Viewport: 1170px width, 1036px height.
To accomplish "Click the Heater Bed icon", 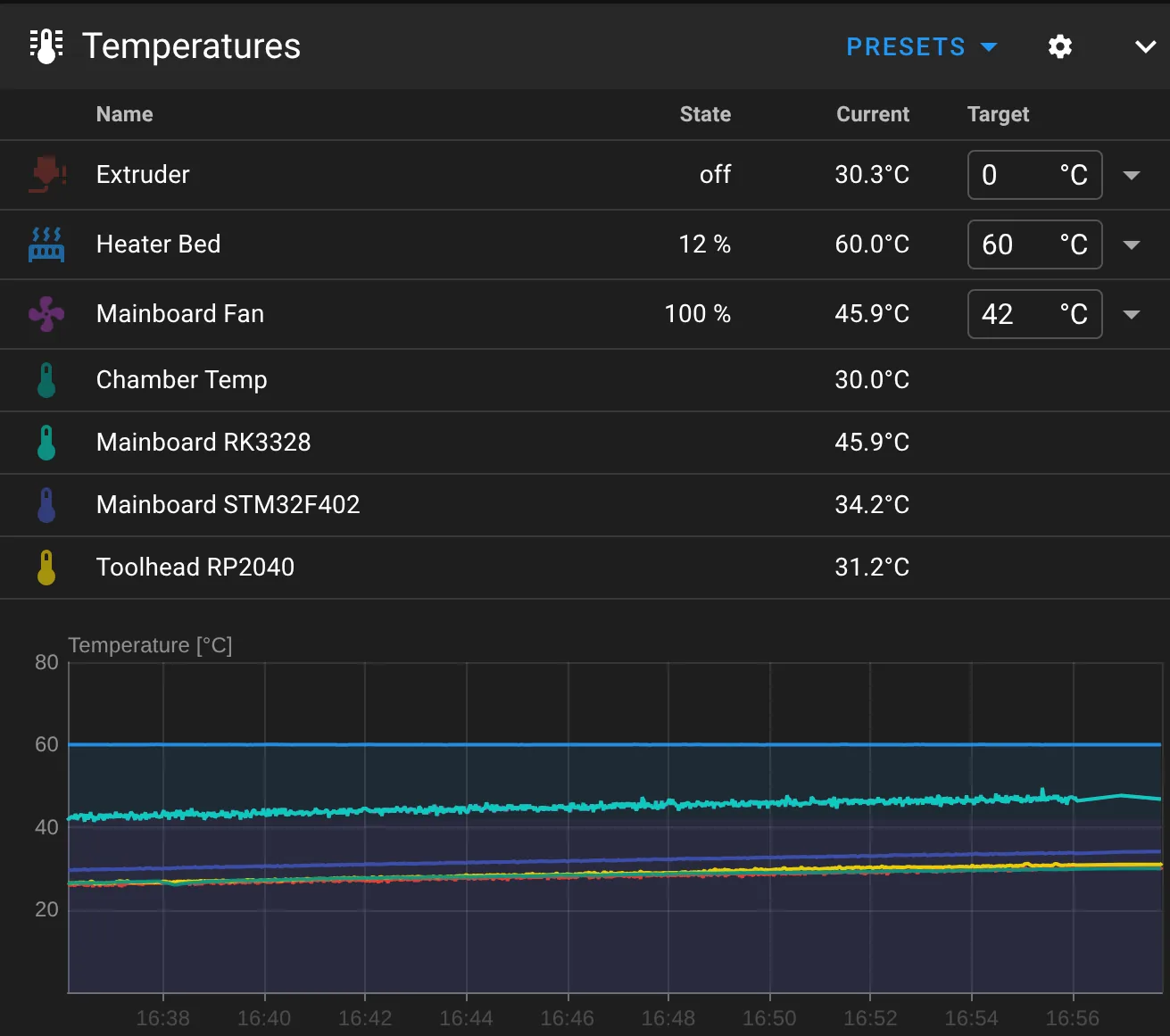I will pyautogui.click(x=46, y=244).
